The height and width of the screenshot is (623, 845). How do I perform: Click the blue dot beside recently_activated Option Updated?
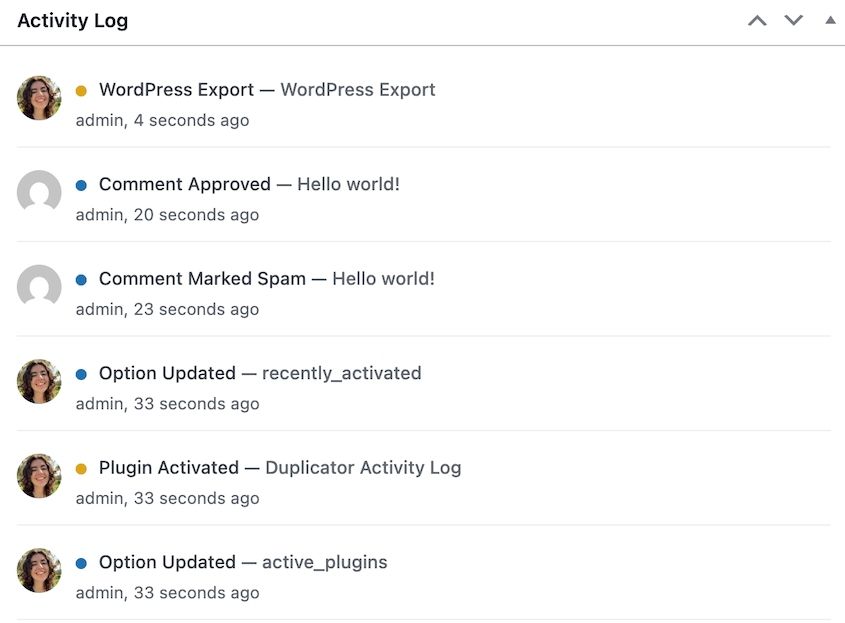click(x=81, y=373)
